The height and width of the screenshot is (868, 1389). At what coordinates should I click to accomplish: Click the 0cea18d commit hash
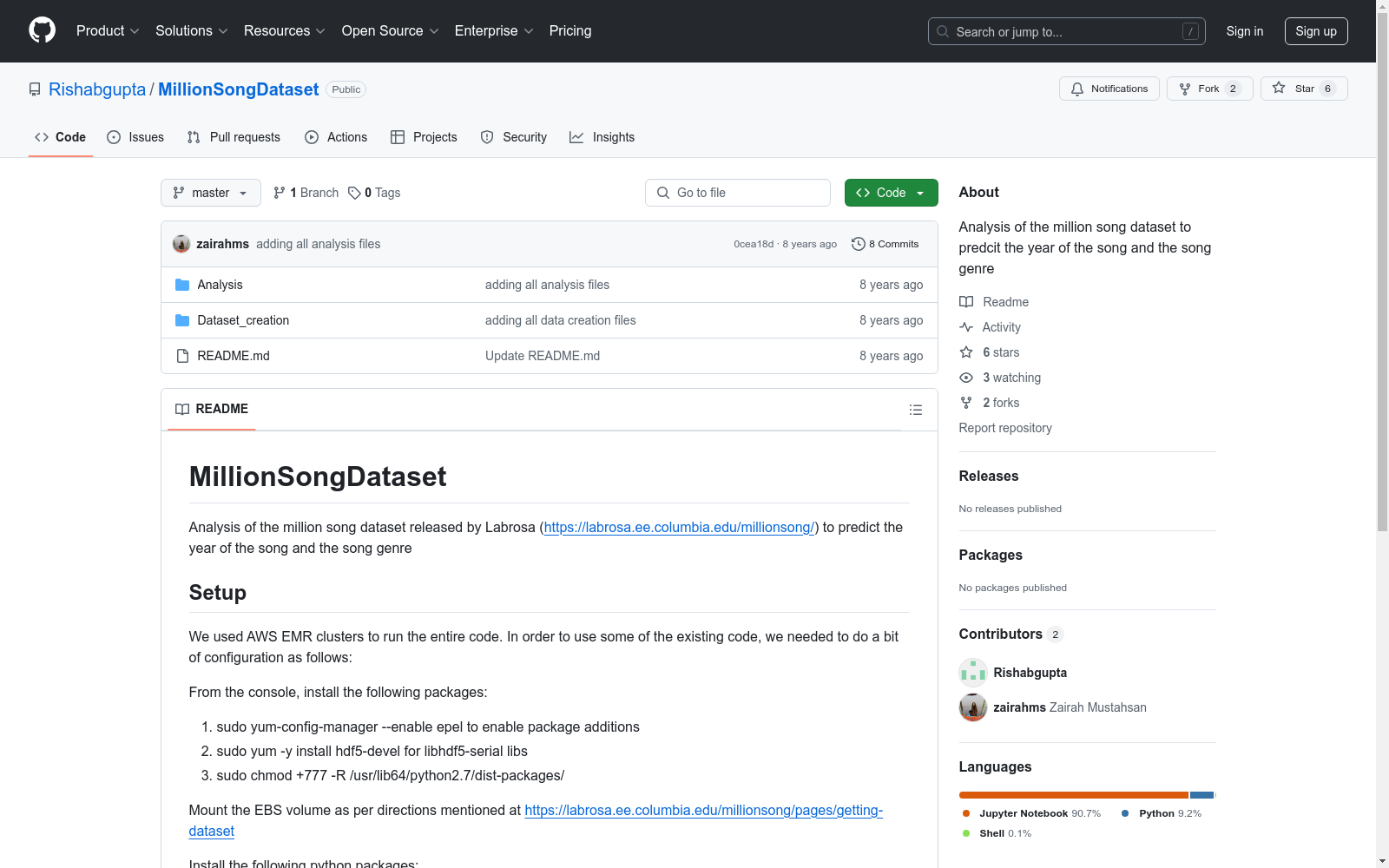coord(754,244)
